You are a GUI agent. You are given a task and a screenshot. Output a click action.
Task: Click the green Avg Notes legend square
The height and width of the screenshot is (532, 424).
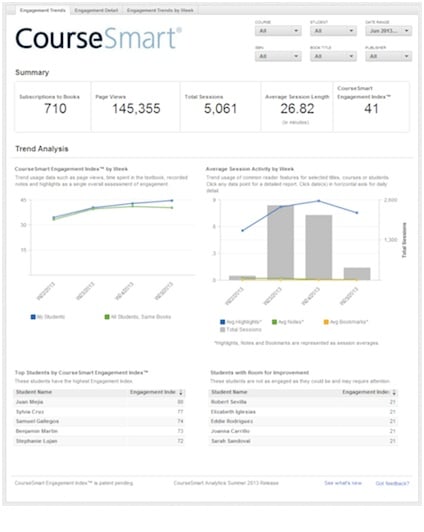tap(274, 322)
